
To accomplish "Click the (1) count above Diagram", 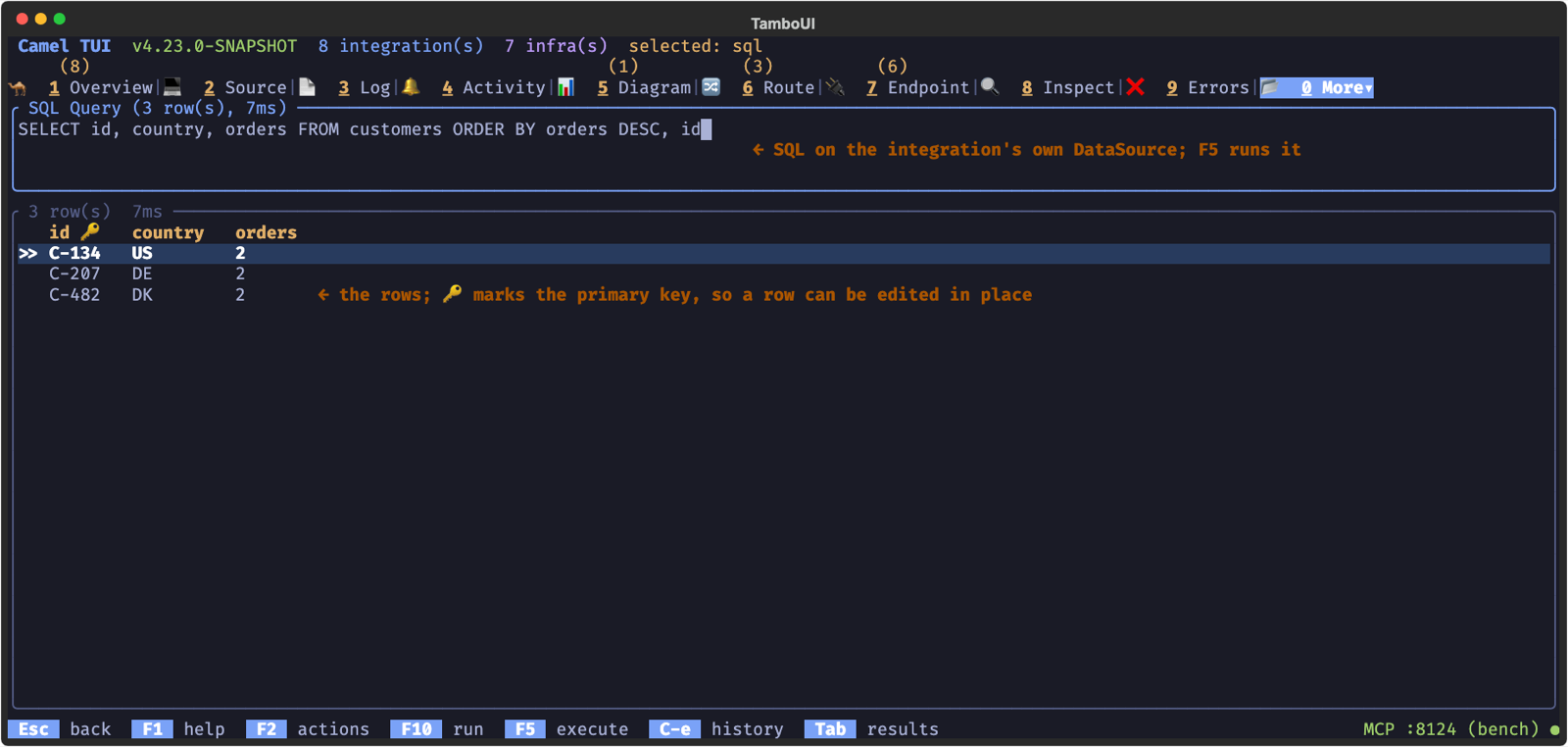I will (x=623, y=67).
